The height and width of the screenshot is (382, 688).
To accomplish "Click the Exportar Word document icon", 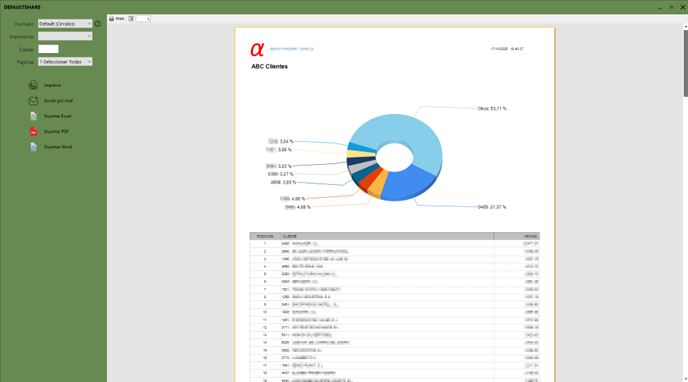I will coord(33,147).
